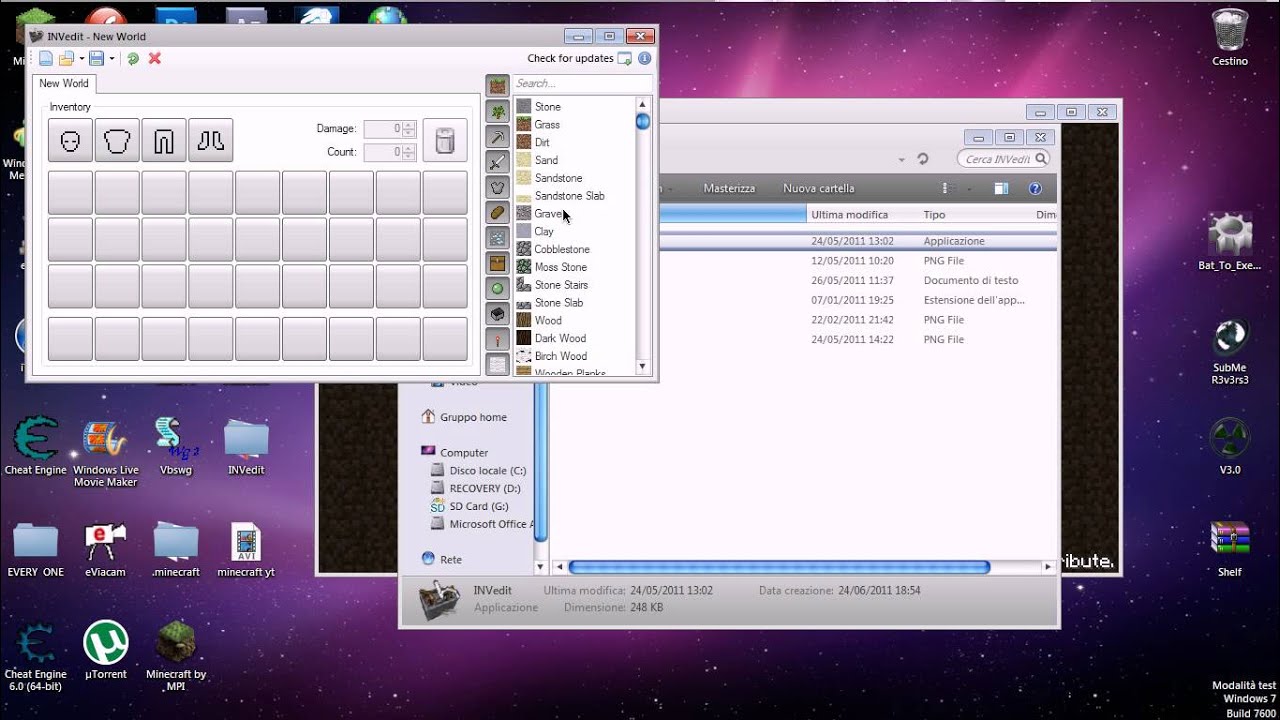1280x720 pixels.
Task: Click the blue About info icon
Action: (645, 59)
